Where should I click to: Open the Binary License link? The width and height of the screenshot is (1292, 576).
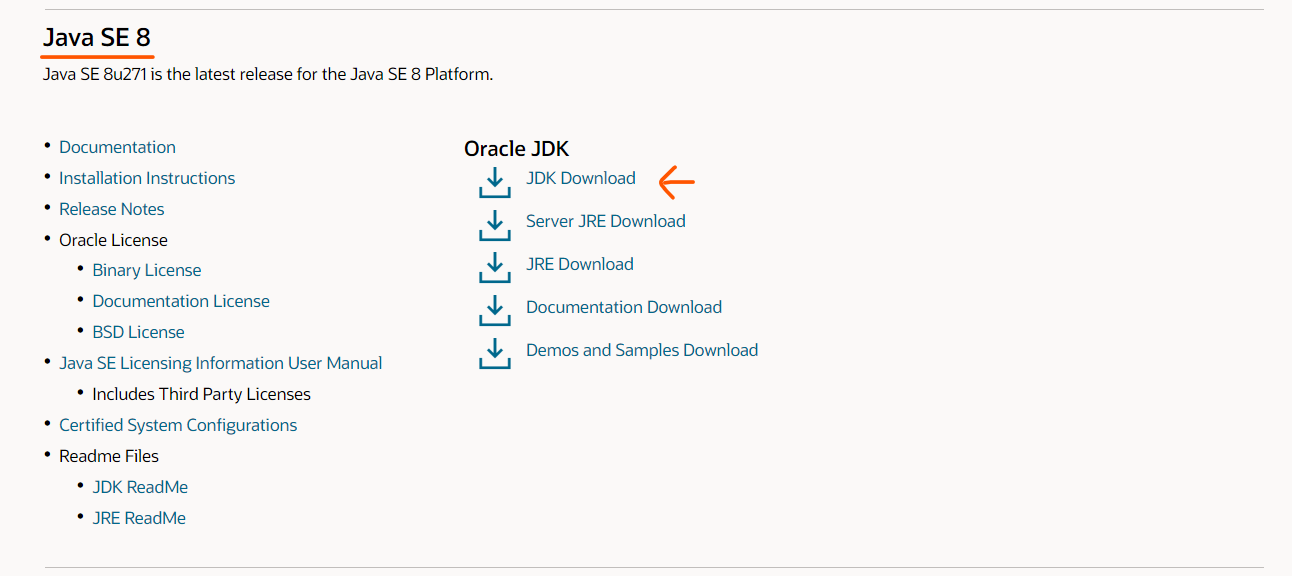coord(147,270)
